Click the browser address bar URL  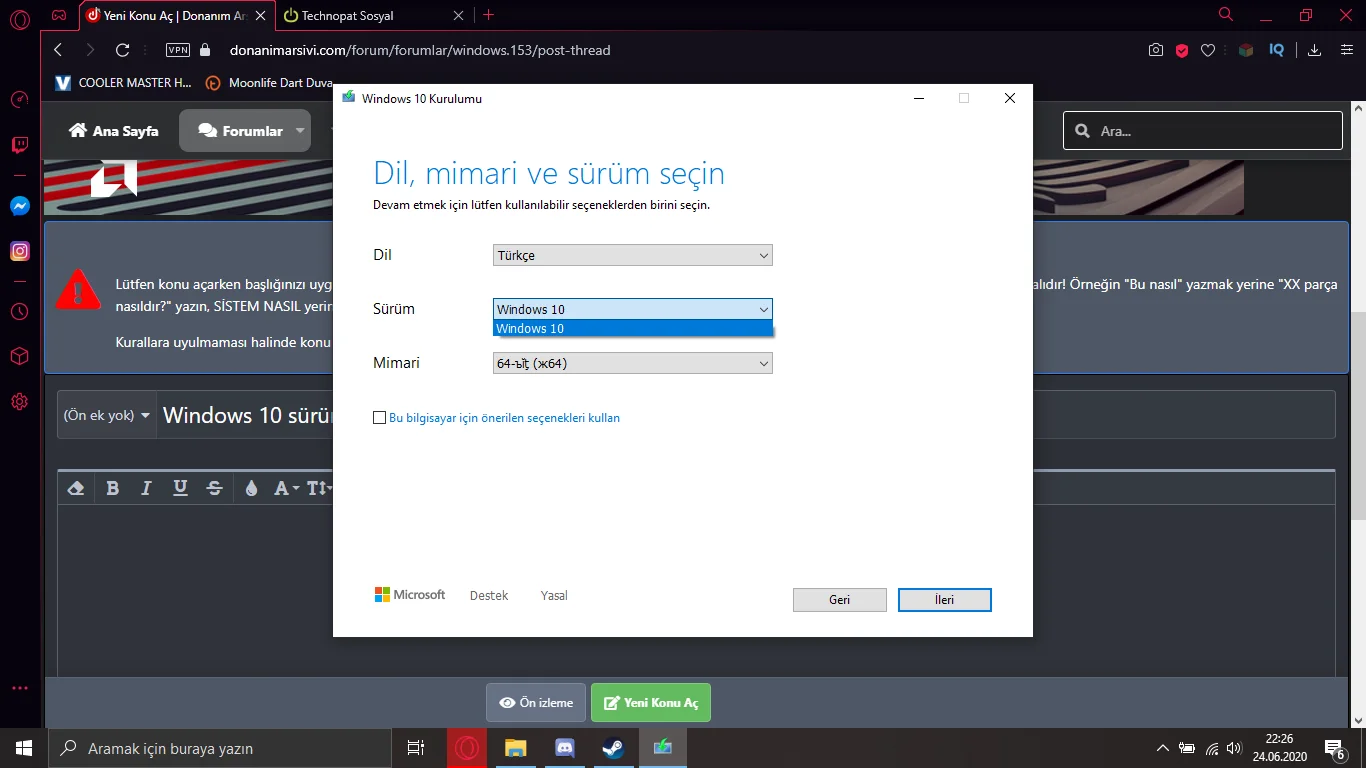click(x=420, y=50)
